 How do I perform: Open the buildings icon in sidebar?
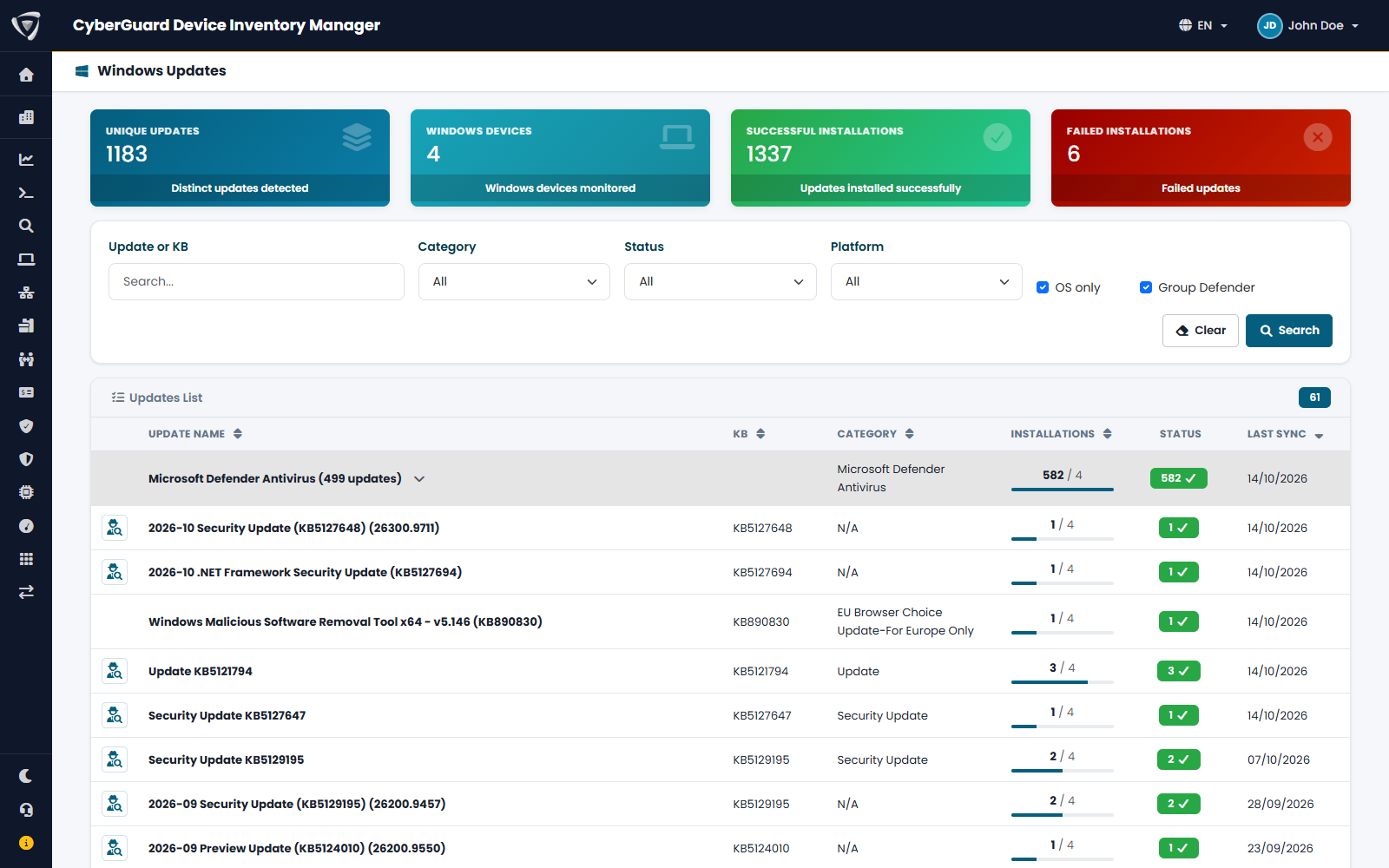26,117
